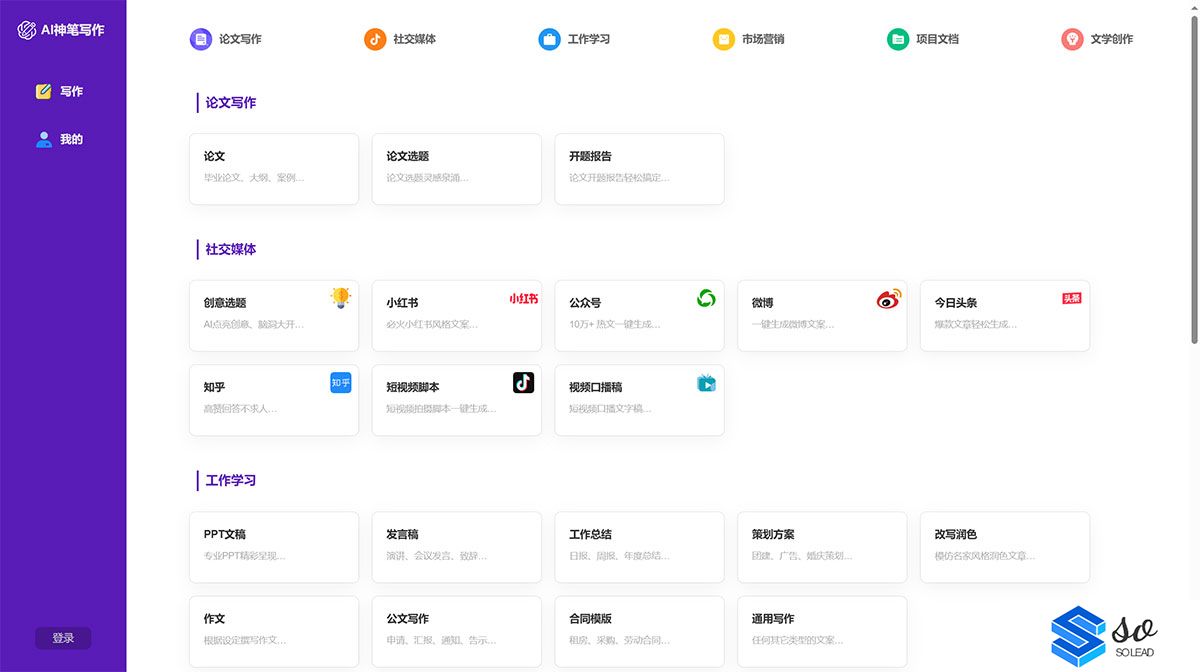Open the 通用写作 card
Image resolution: width=1200 pixels, height=672 pixels.
click(x=822, y=632)
